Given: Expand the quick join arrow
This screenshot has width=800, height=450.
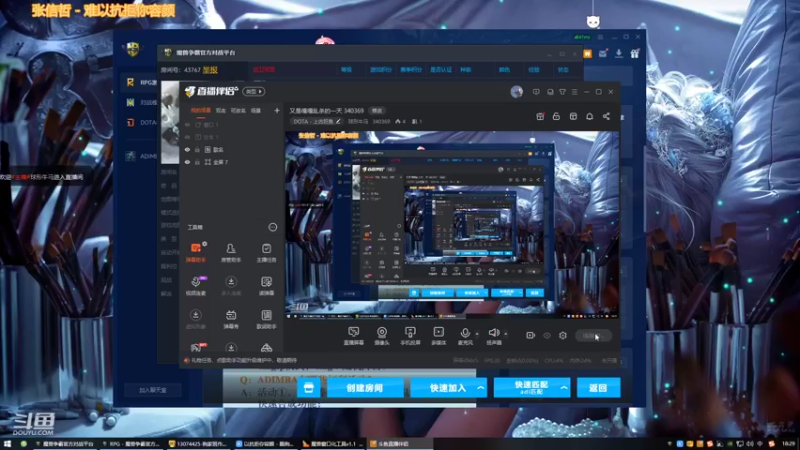Looking at the screenshot, I should (481, 388).
